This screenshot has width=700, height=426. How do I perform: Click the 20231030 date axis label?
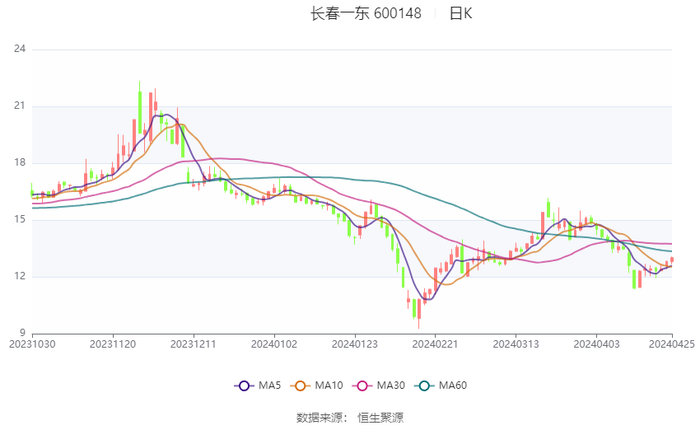32,343
